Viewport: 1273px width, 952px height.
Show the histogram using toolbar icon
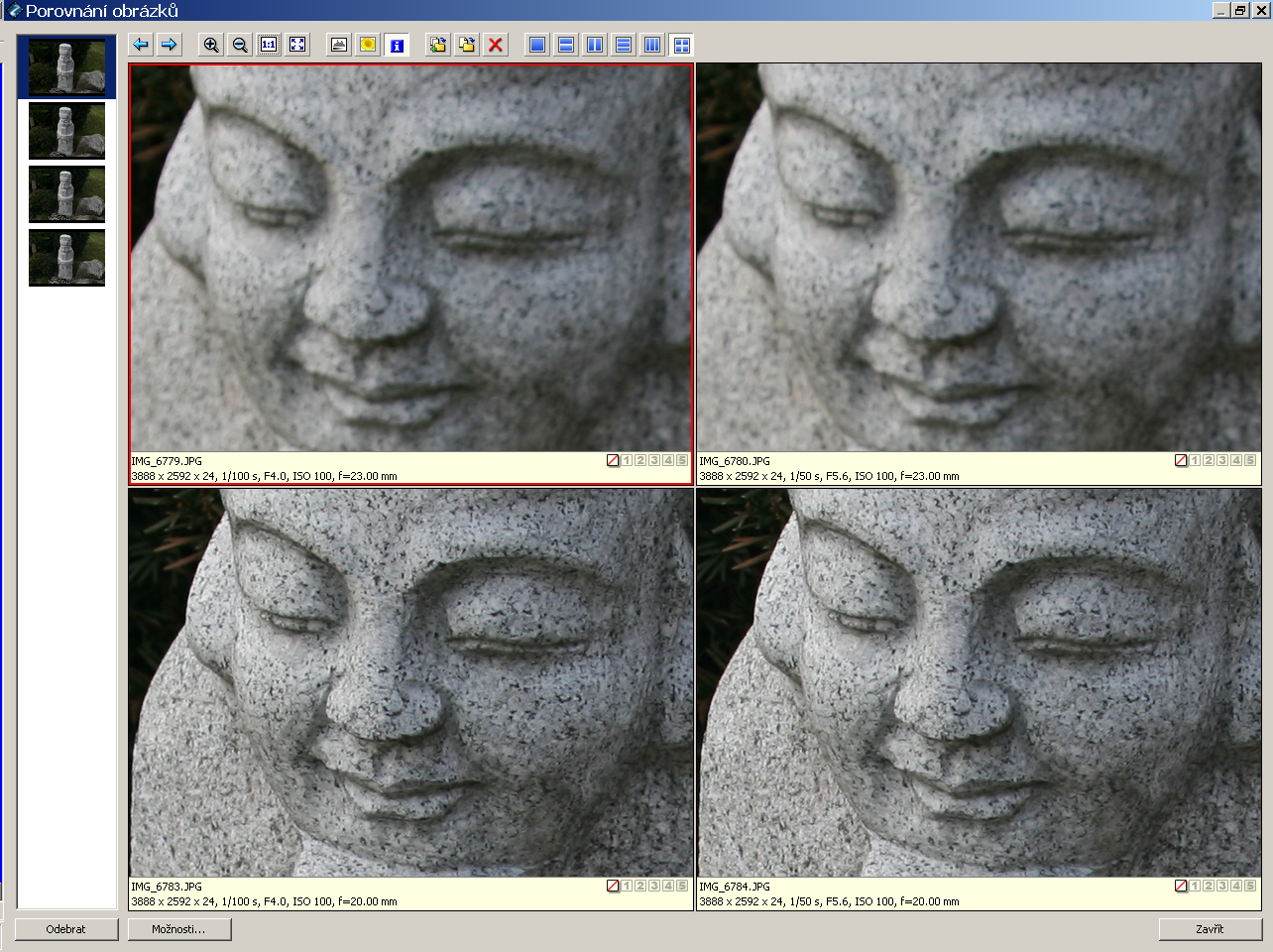339,45
